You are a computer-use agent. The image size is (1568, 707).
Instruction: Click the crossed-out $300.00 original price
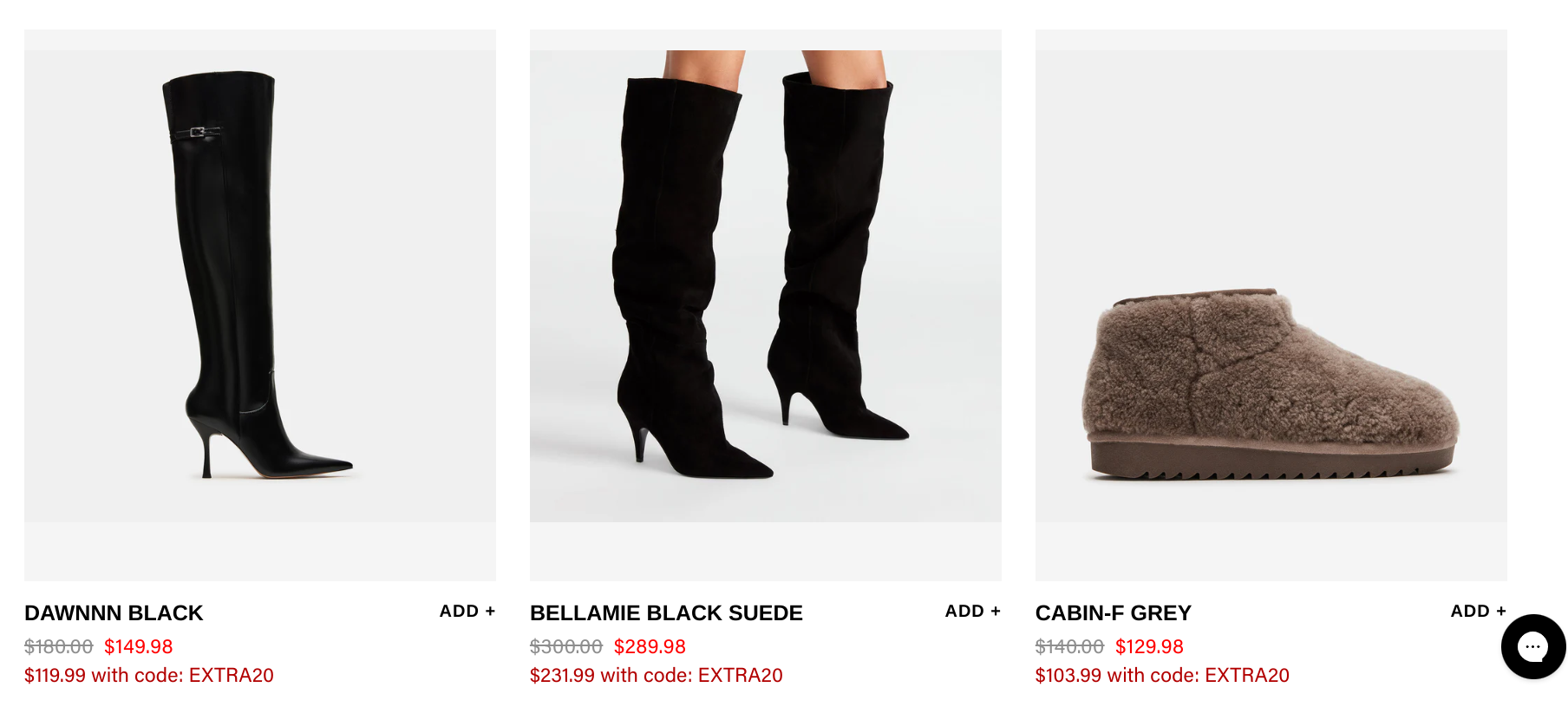(566, 646)
